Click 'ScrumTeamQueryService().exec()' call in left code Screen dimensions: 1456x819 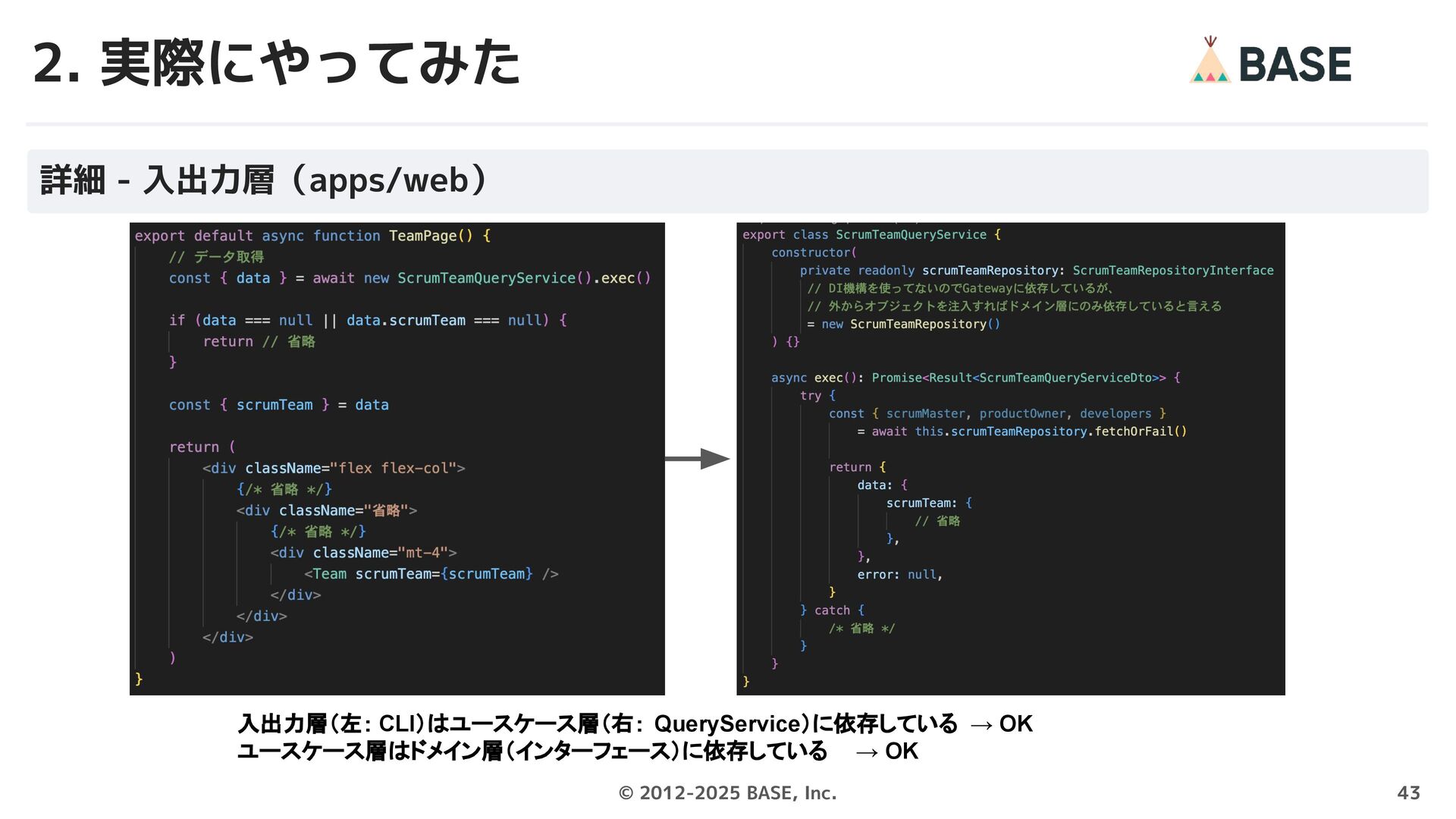tap(523, 278)
